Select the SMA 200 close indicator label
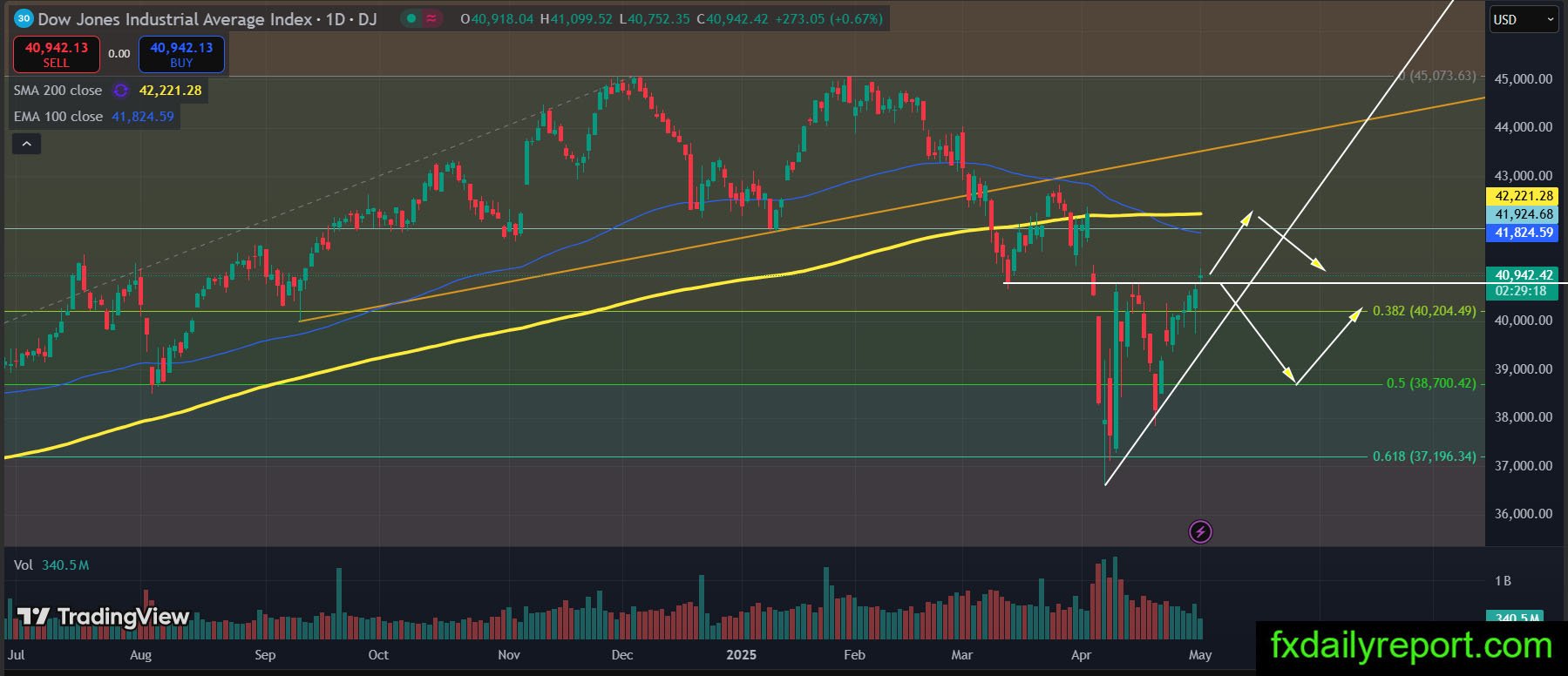Viewport: 1568px width, 676px height. (58, 91)
